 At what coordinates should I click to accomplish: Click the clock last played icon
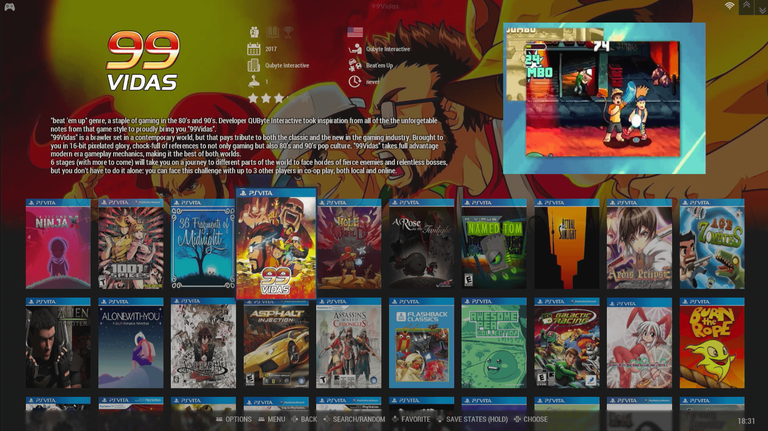pos(355,81)
